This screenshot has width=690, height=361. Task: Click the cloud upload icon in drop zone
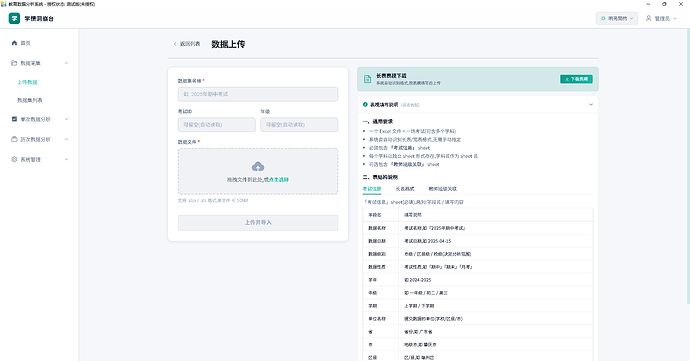(258, 166)
